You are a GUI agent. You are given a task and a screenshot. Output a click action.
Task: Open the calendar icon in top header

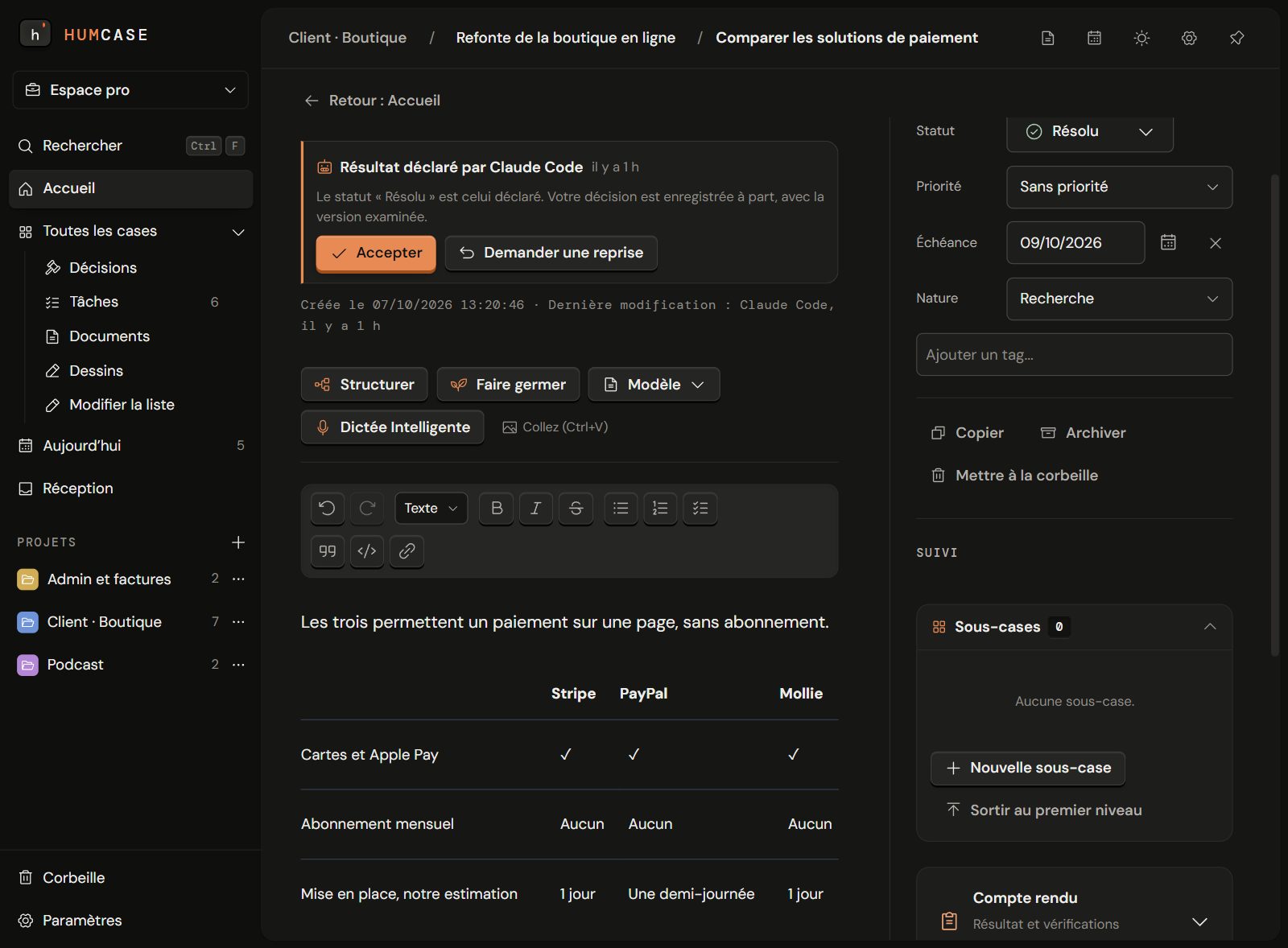pyautogui.click(x=1094, y=38)
